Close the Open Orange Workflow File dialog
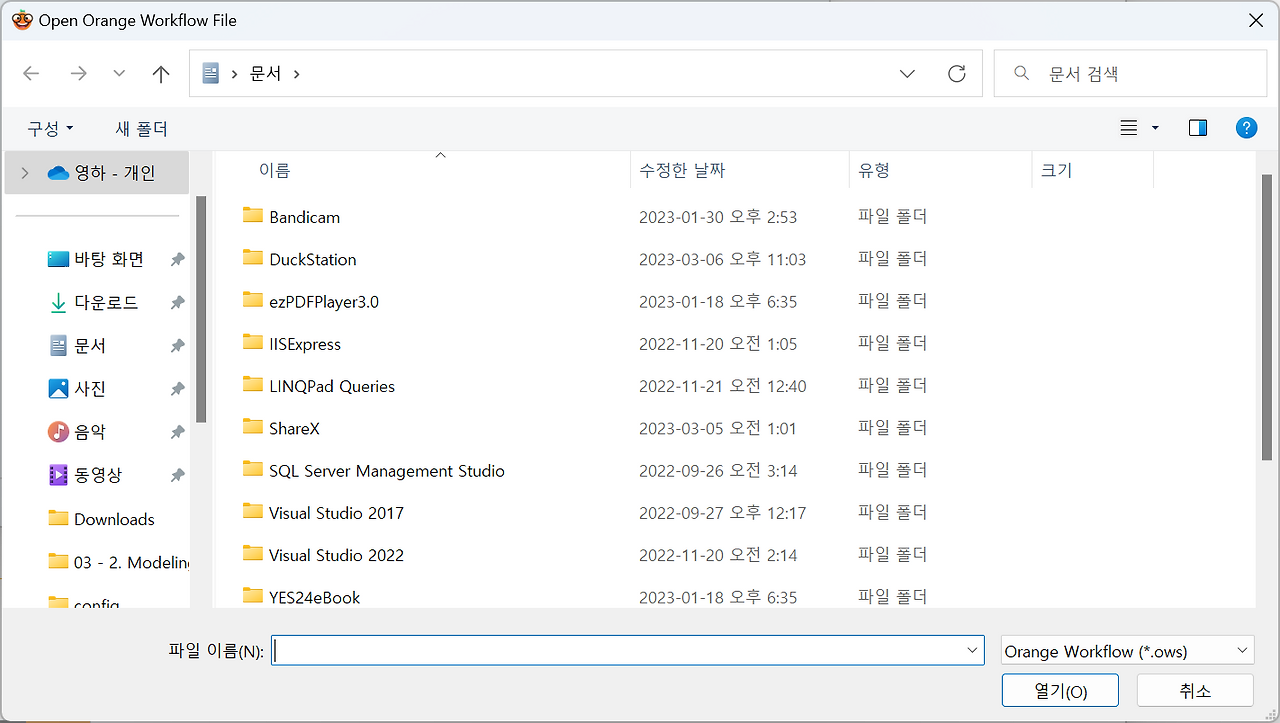The width and height of the screenshot is (1280, 723). [1255, 20]
